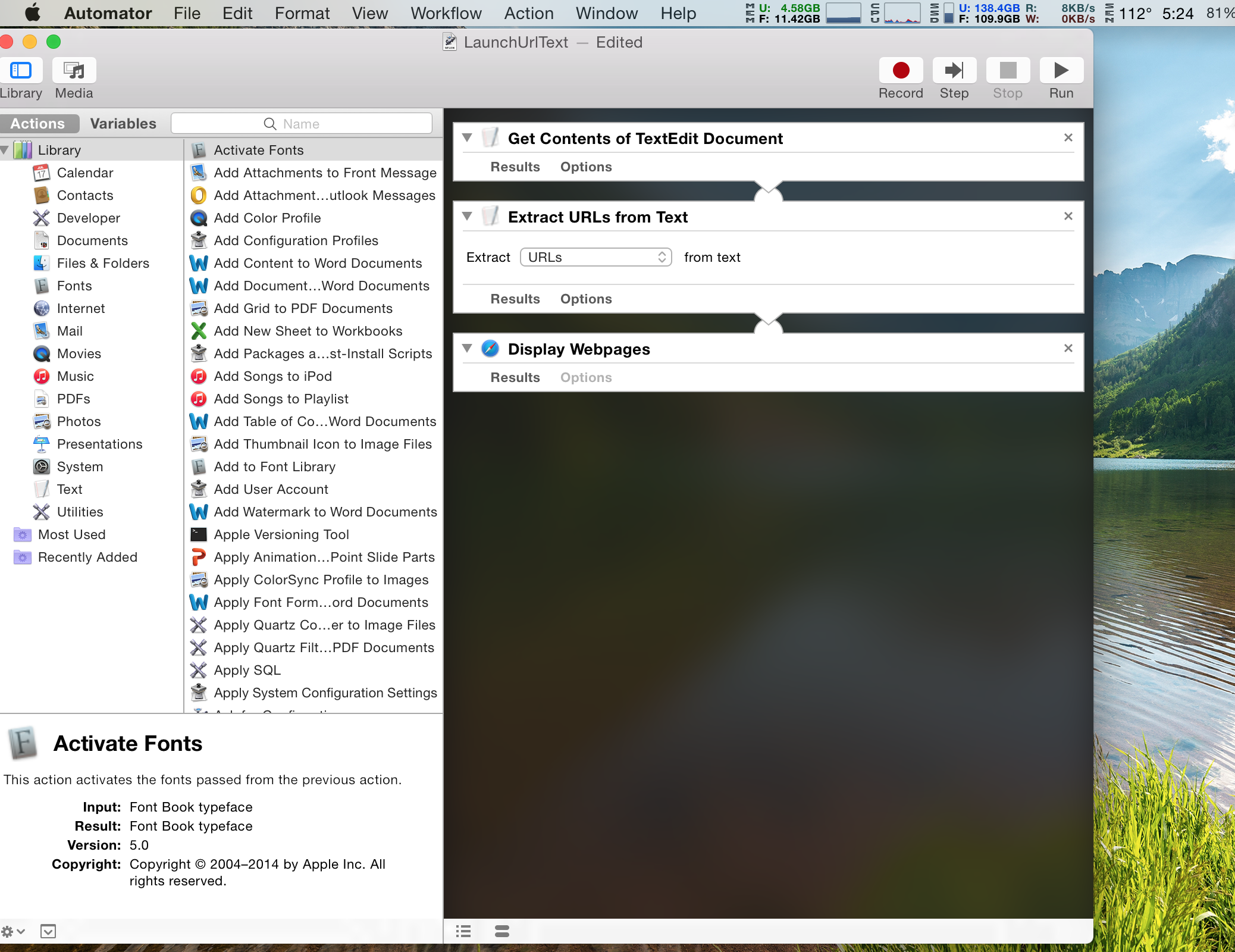This screenshot has height=952, width=1235.
Task: Select the Contacts library category
Action: click(x=85, y=195)
